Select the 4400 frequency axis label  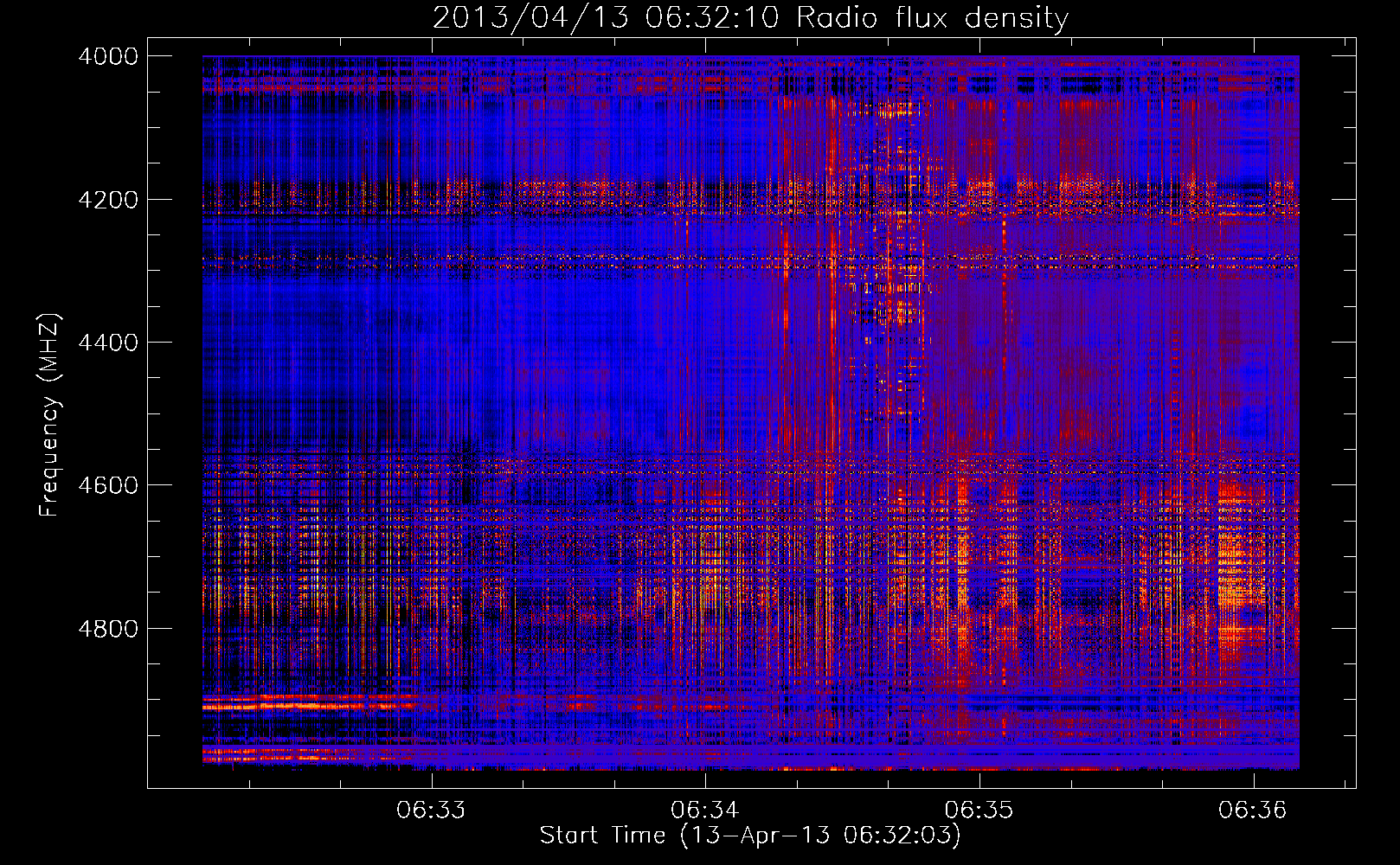tap(108, 343)
